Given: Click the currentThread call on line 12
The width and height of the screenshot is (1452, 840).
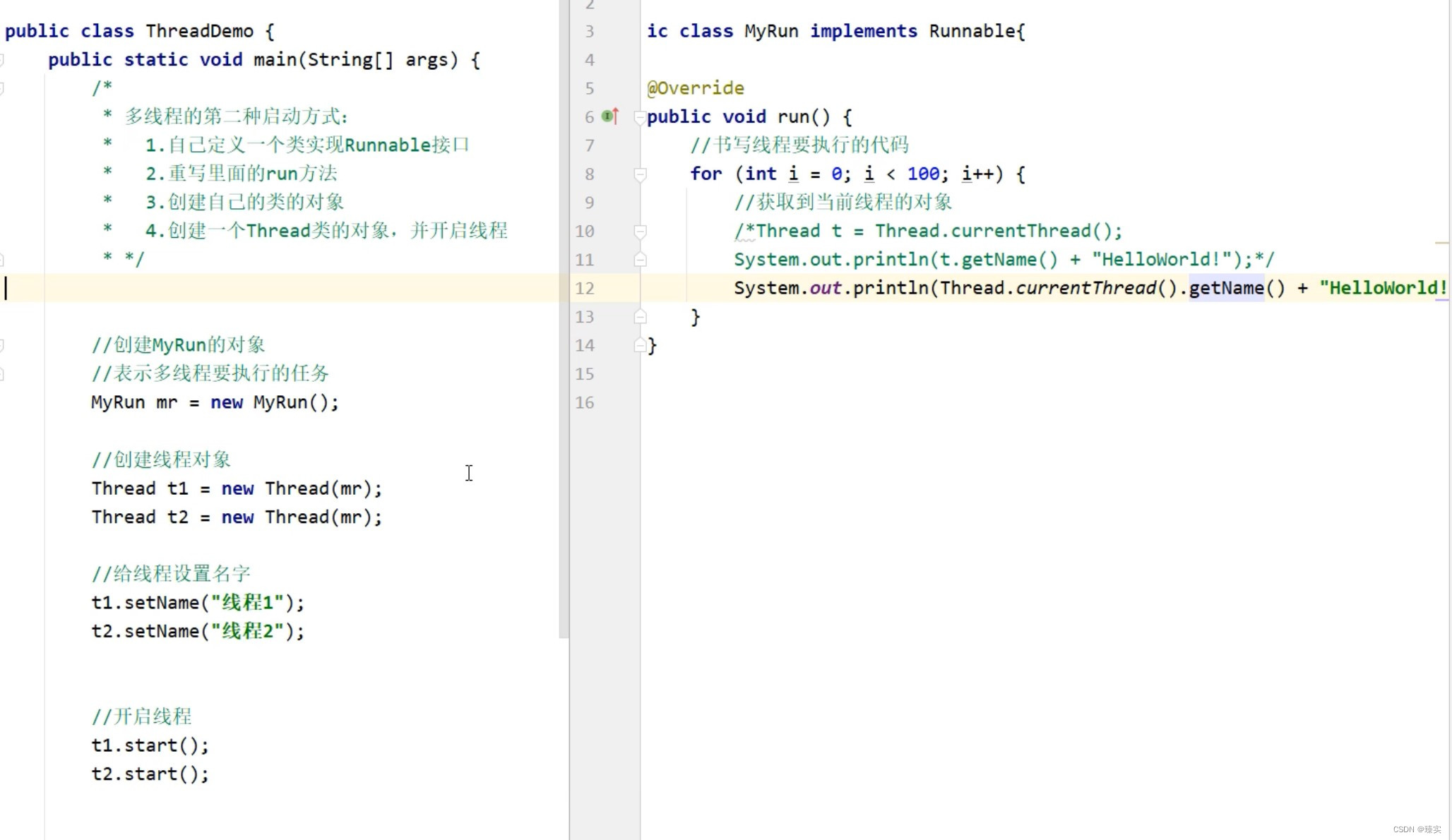Looking at the screenshot, I should pyautogui.click(x=1085, y=288).
